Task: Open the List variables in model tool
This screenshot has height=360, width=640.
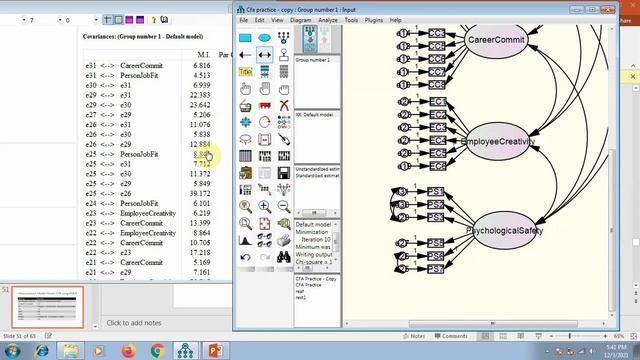Action: 264,72
